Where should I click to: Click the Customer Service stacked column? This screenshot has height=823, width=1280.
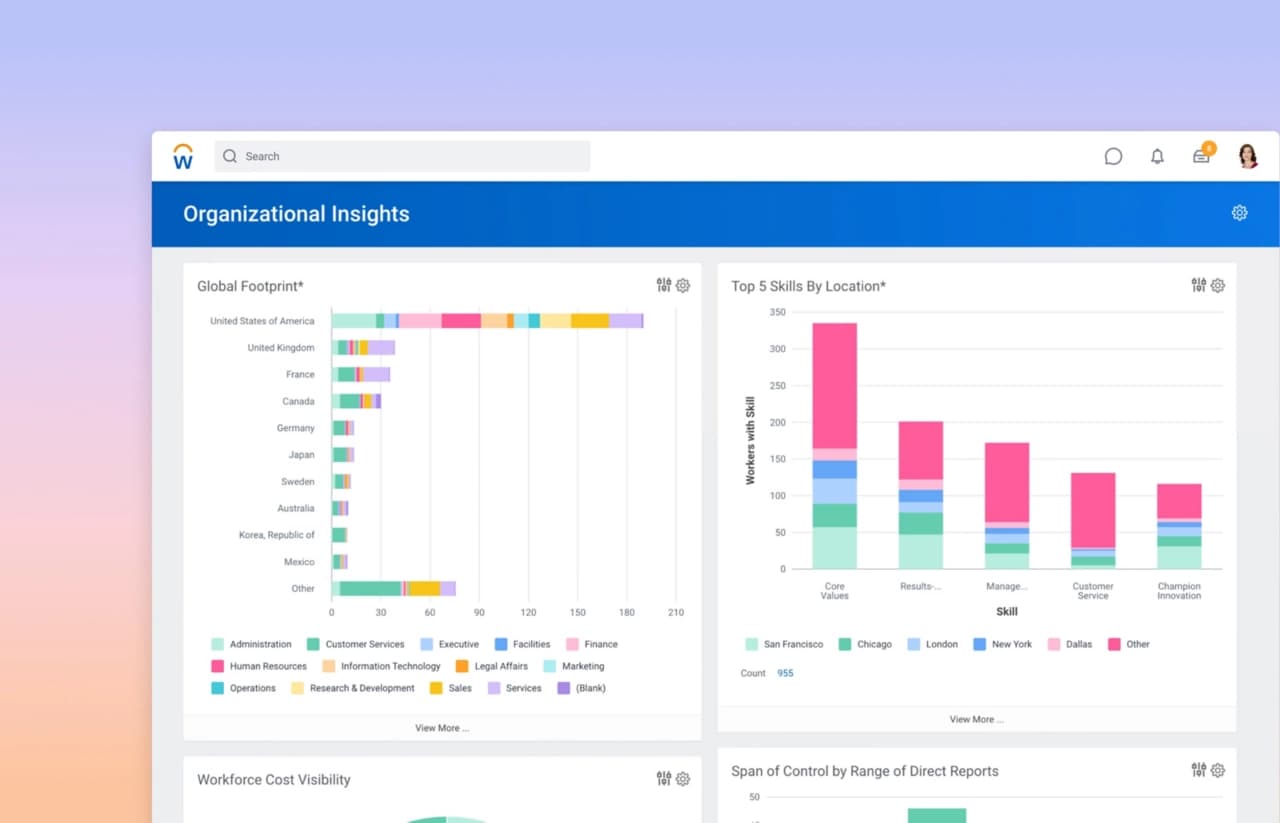1093,521
